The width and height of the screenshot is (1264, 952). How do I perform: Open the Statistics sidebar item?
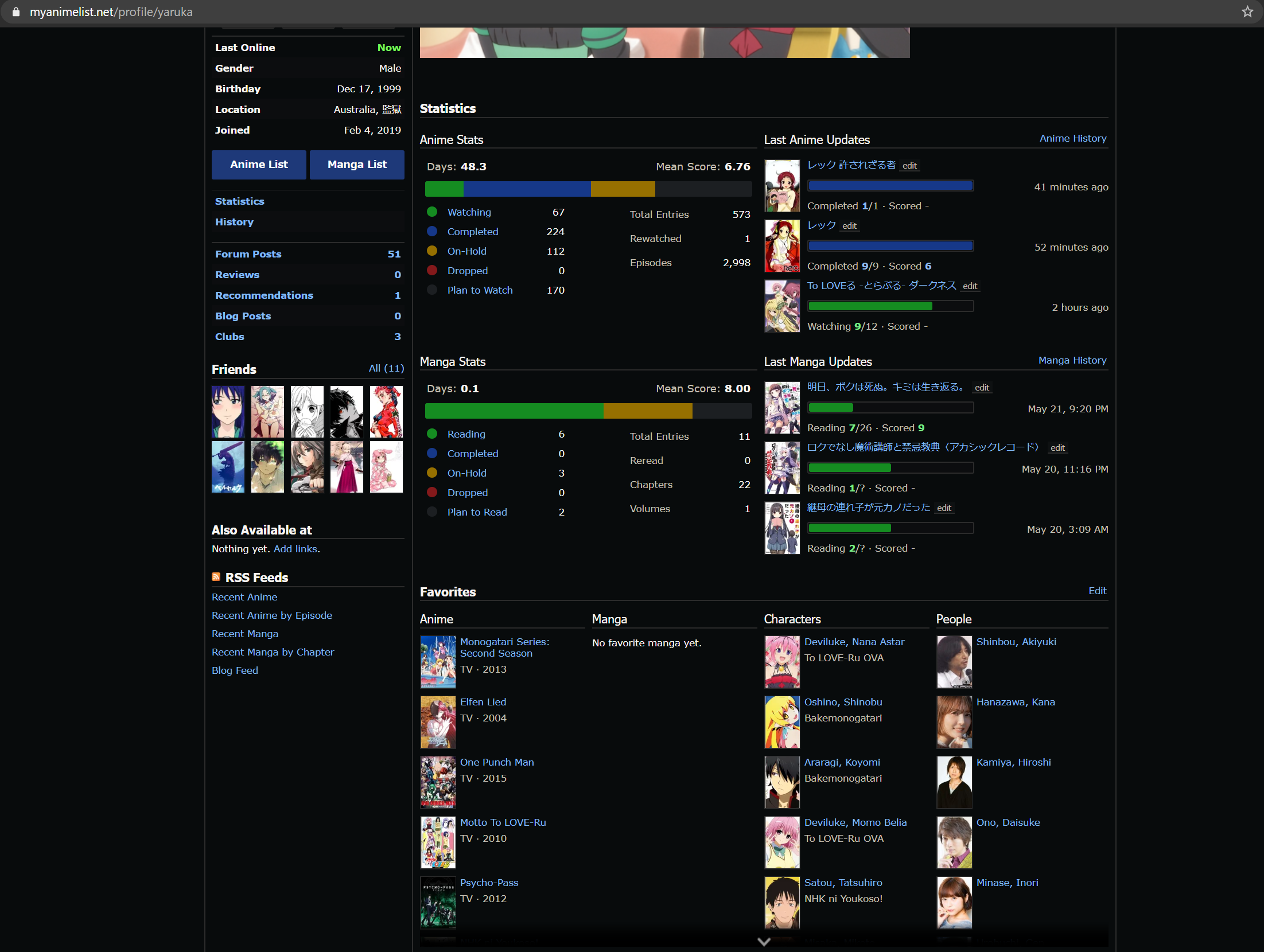[x=240, y=201]
